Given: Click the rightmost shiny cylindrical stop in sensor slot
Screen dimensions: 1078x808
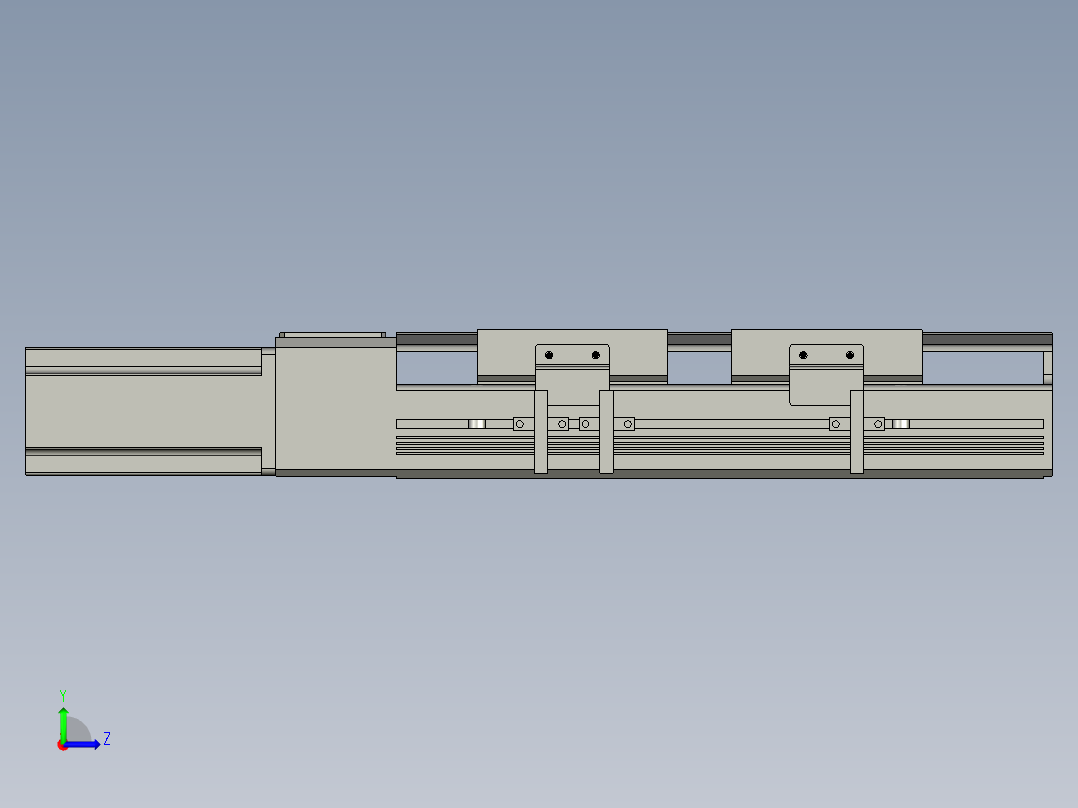Looking at the screenshot, I should pos(900,424).
